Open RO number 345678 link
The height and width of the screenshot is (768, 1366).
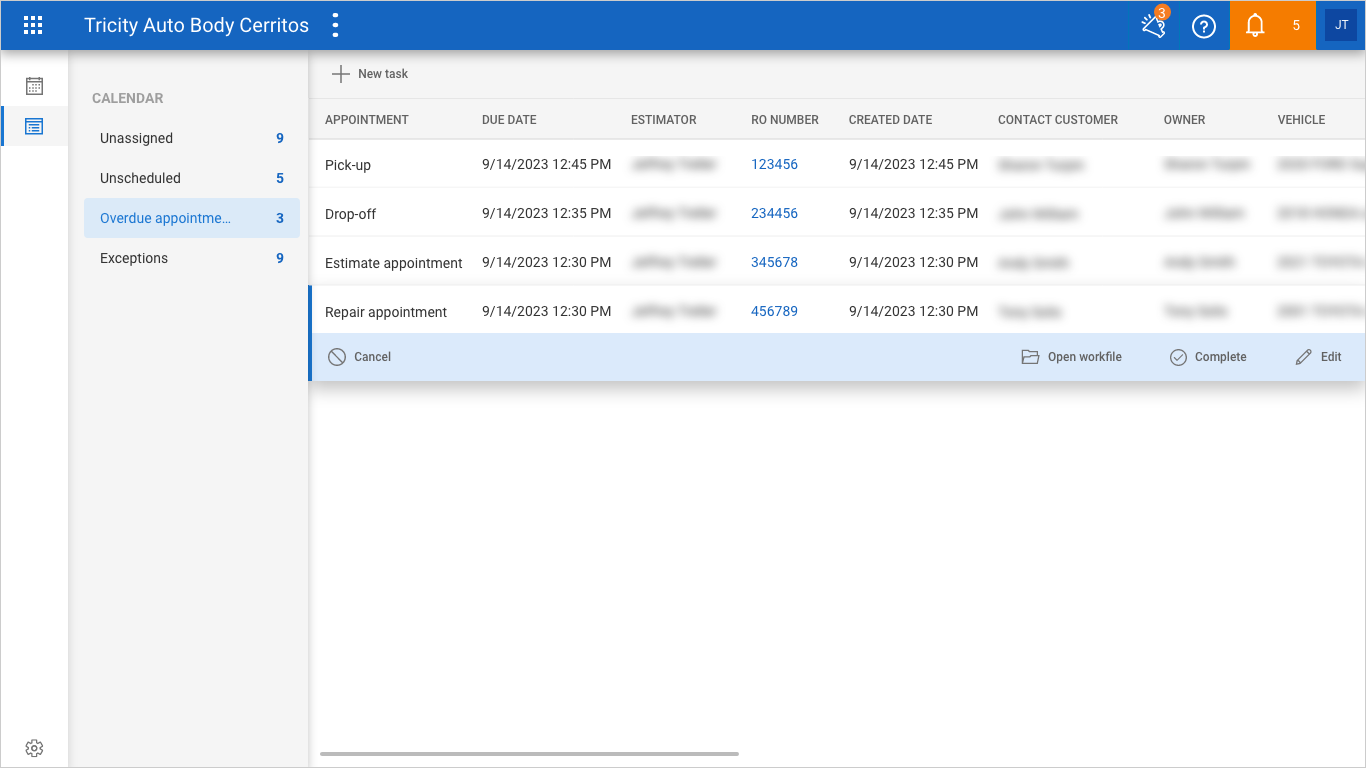774,262
